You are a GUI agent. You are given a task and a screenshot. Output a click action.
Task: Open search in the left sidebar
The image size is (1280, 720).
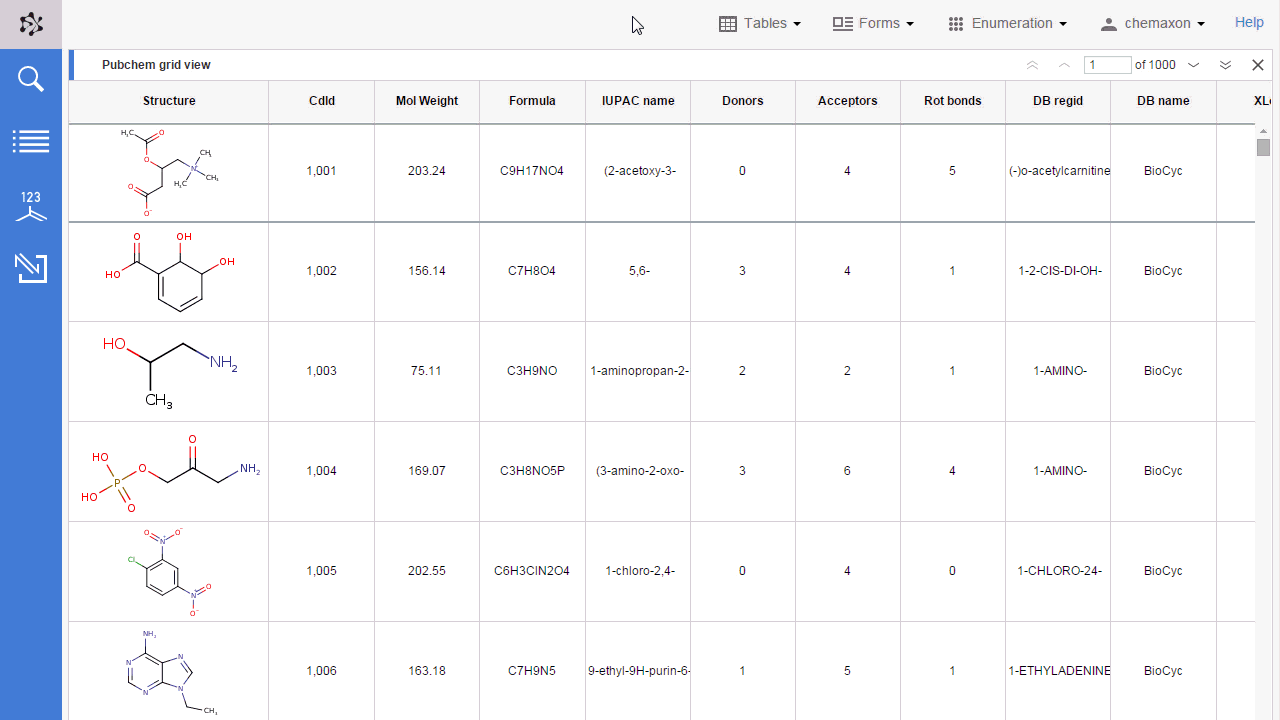(x=31, y=78)
